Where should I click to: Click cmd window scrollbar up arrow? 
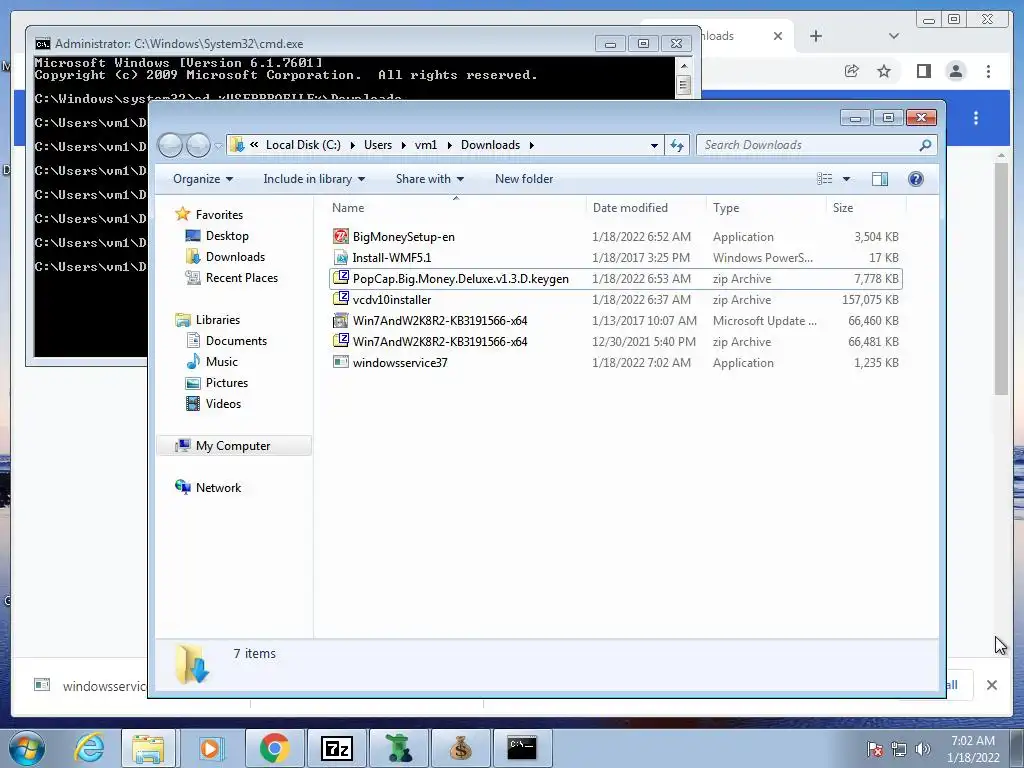[684, 65]
